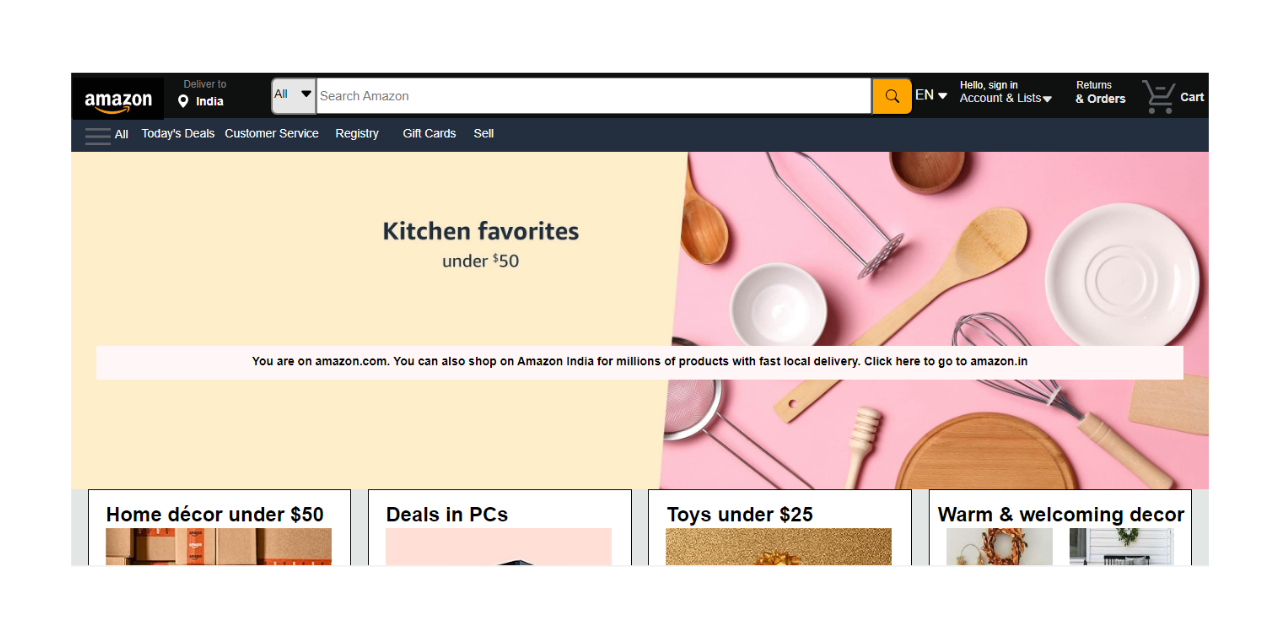Open the Toys under $25 card image
The height and width of the screenshot is (640, 1280).
coord(779,547)
